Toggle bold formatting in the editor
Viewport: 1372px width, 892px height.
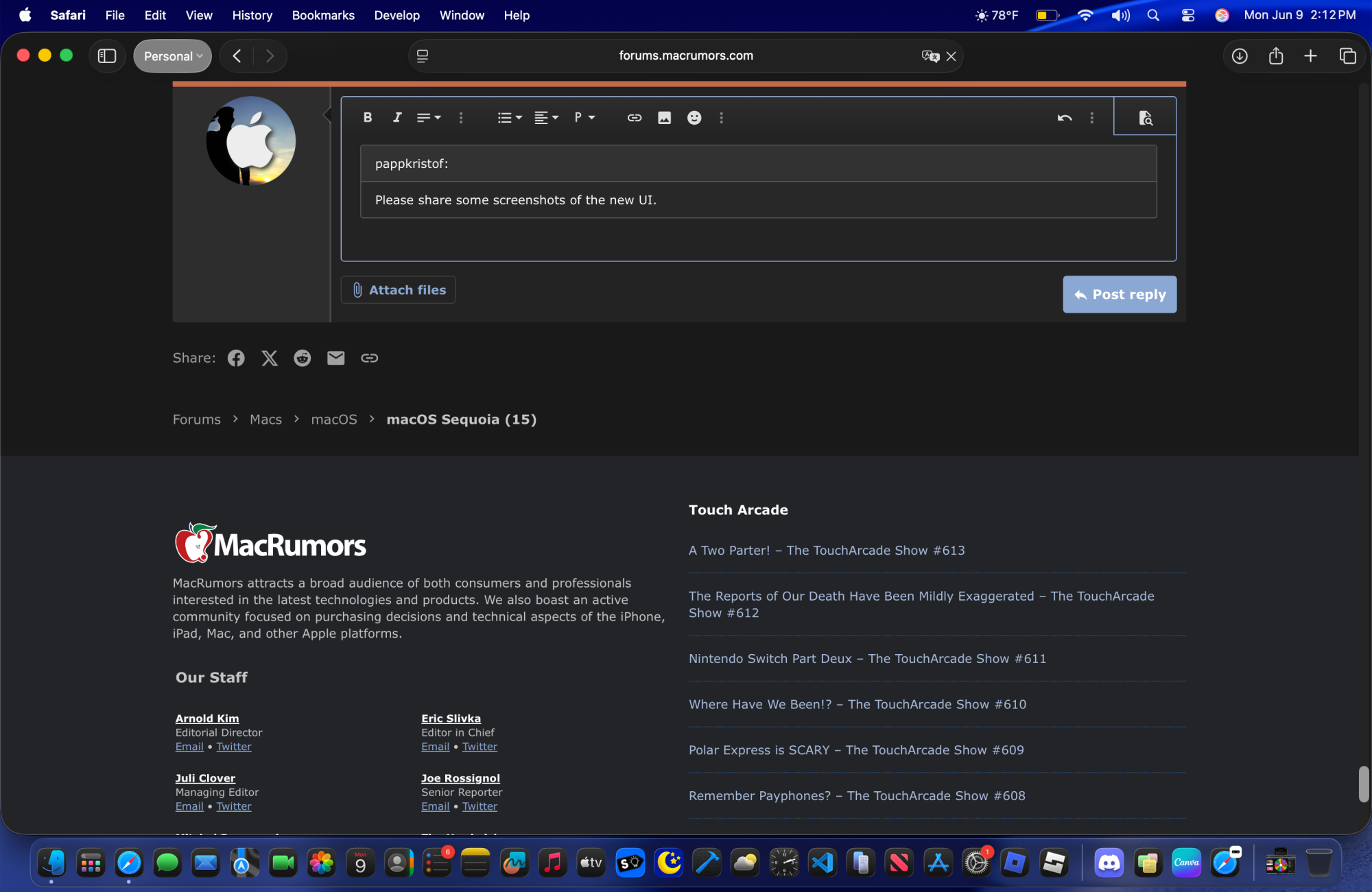point(368,117)
